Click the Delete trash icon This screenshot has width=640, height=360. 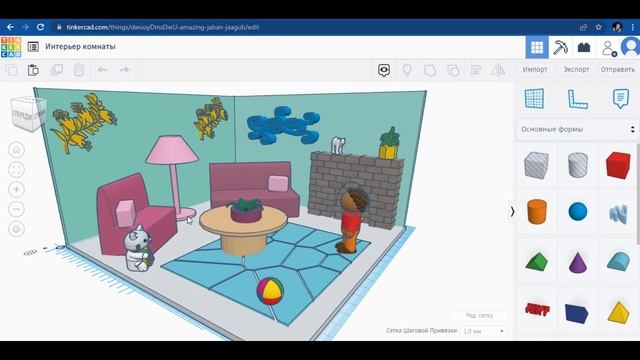pyautogui.click(x=79, y=70)
